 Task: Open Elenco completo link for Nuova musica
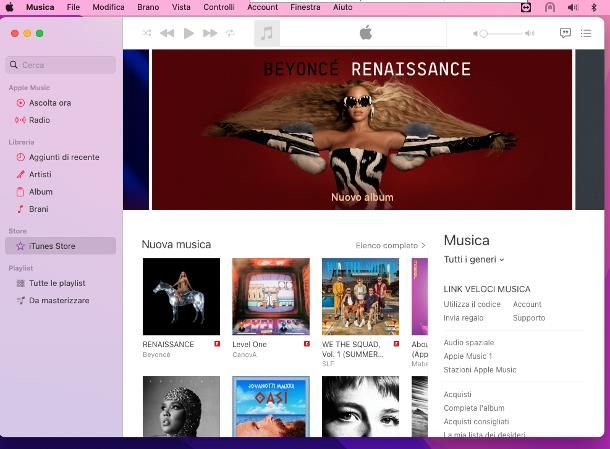[390, 246]
